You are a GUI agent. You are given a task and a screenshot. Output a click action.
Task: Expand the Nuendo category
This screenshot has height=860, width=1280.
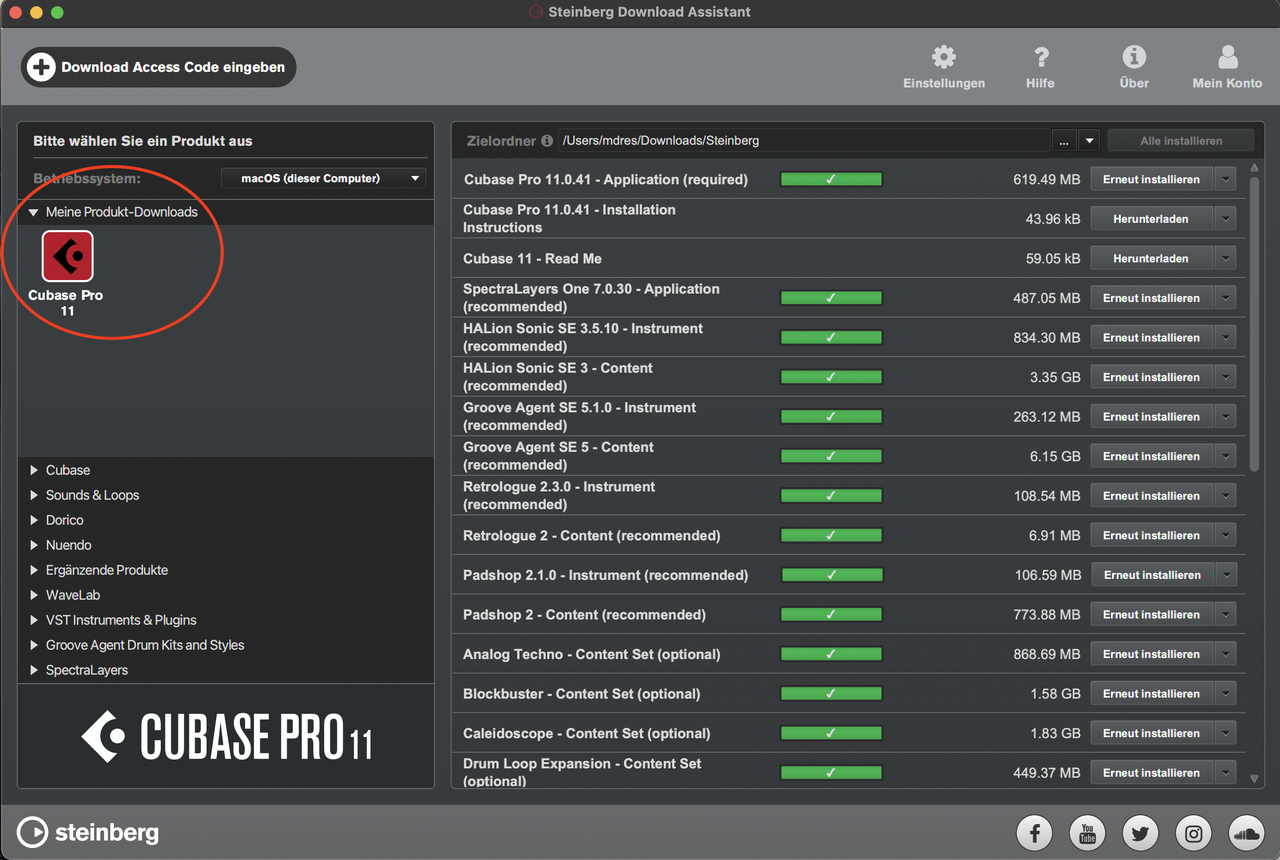click(x=34, y=545)
